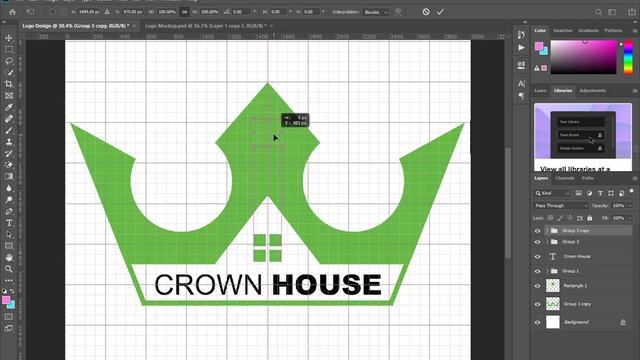
Task: Select the Rectangular Marquee tool
Action: coord(9,49)
